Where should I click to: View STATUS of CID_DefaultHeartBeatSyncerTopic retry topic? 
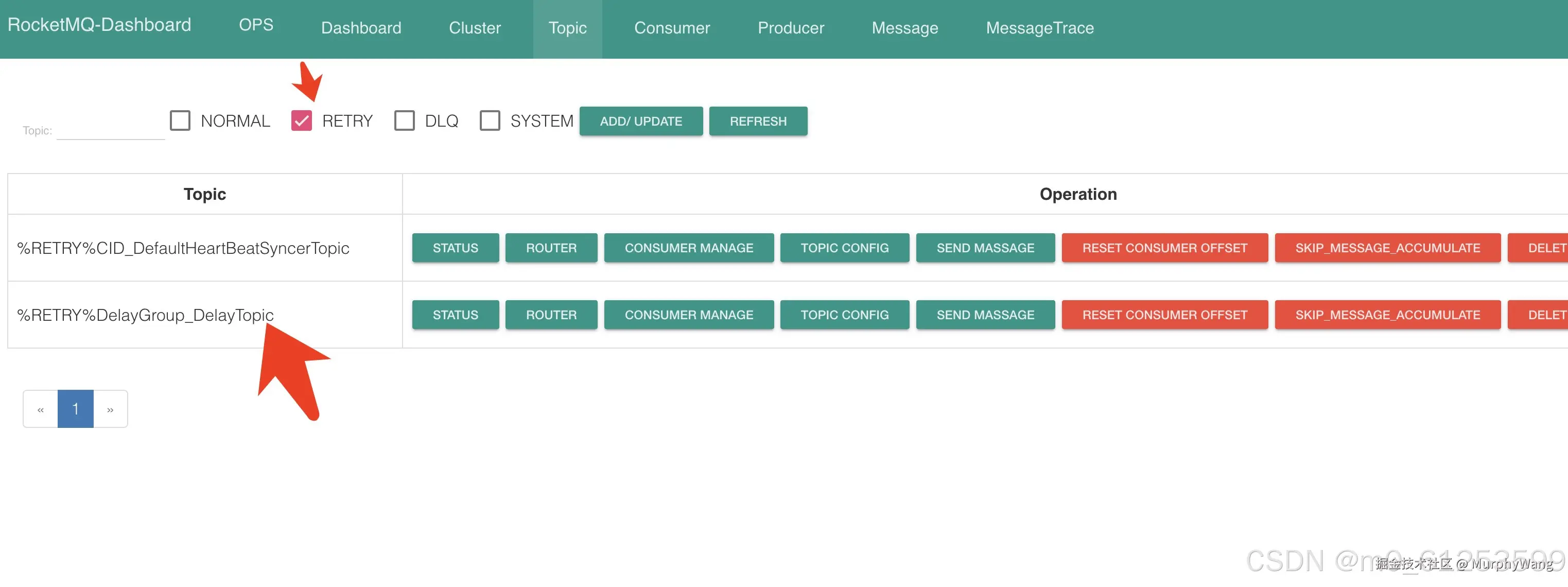click(455, 248)
